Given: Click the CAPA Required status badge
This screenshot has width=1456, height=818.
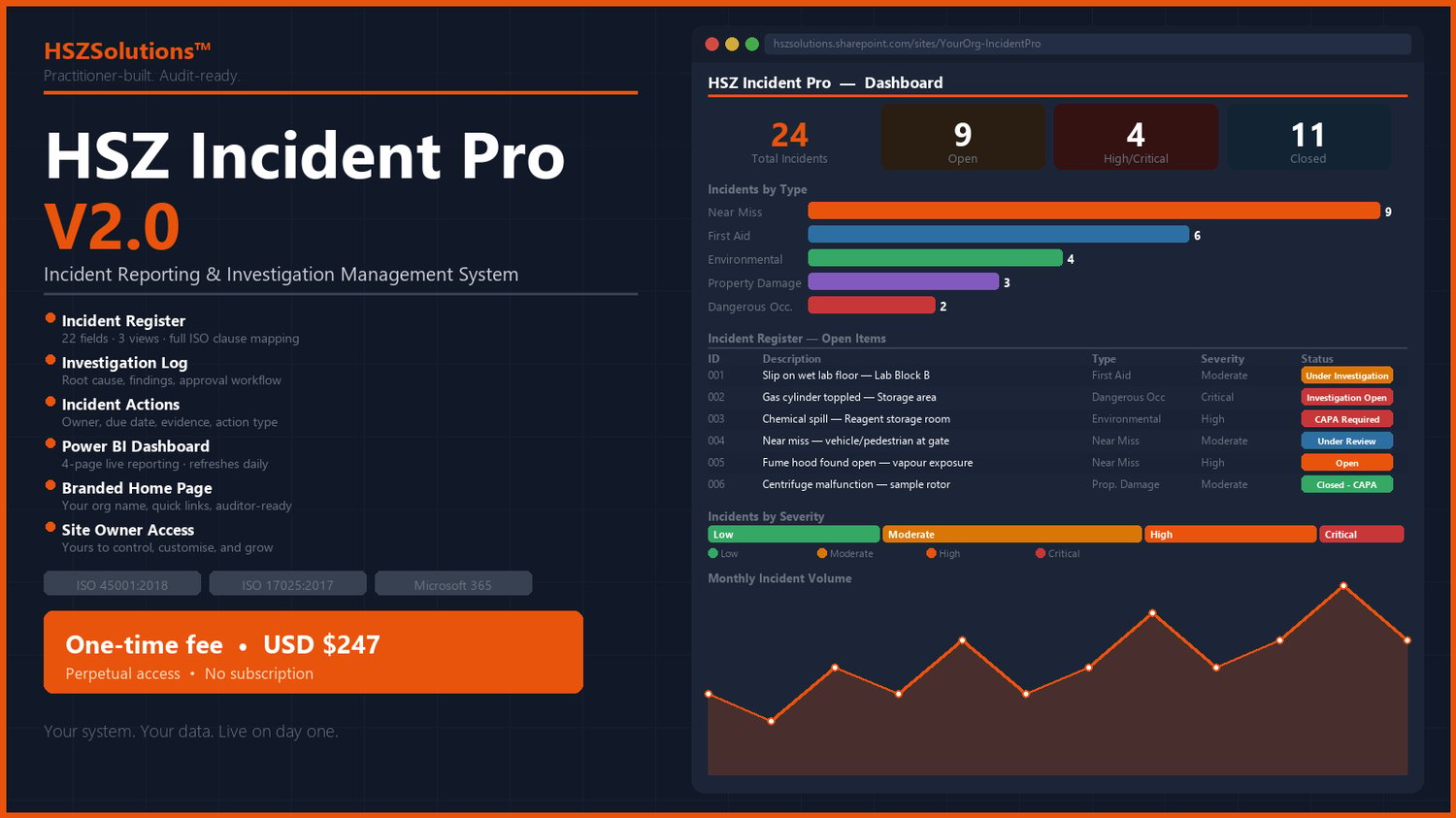Looking at the screenshot, I should point(1347,419).
